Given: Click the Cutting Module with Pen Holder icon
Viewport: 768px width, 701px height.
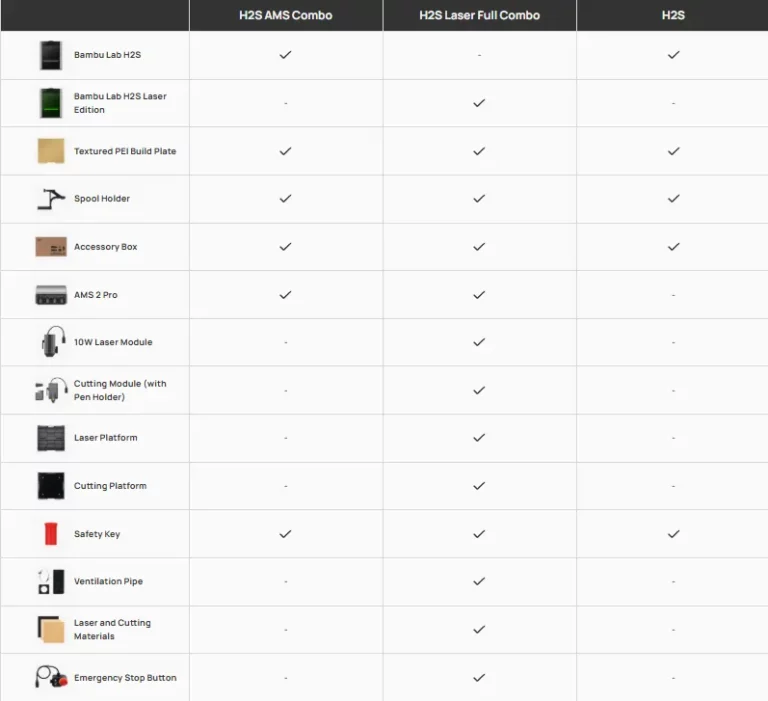Looking at the screenshot, I should pos(51,390).
